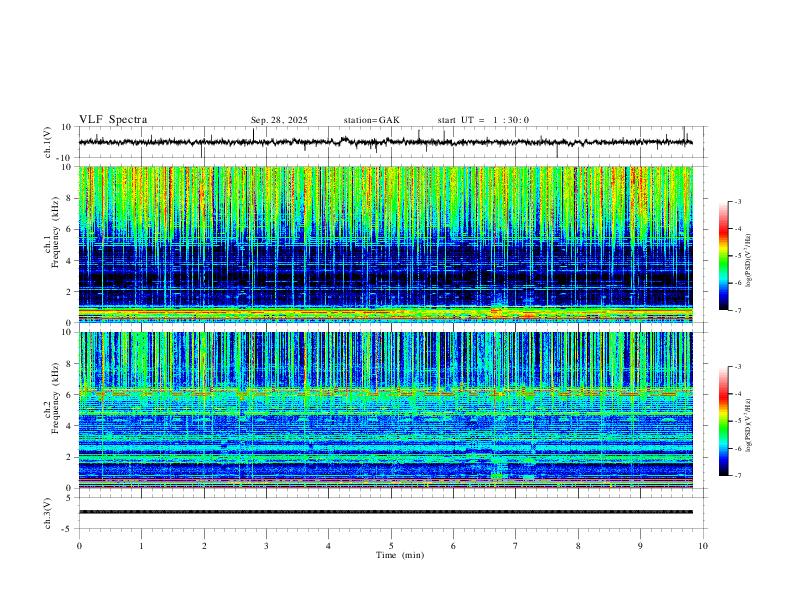Click the ch.2 spectrogram color scale bar
This screenshot has width=792, height=612.
[723, 421]
